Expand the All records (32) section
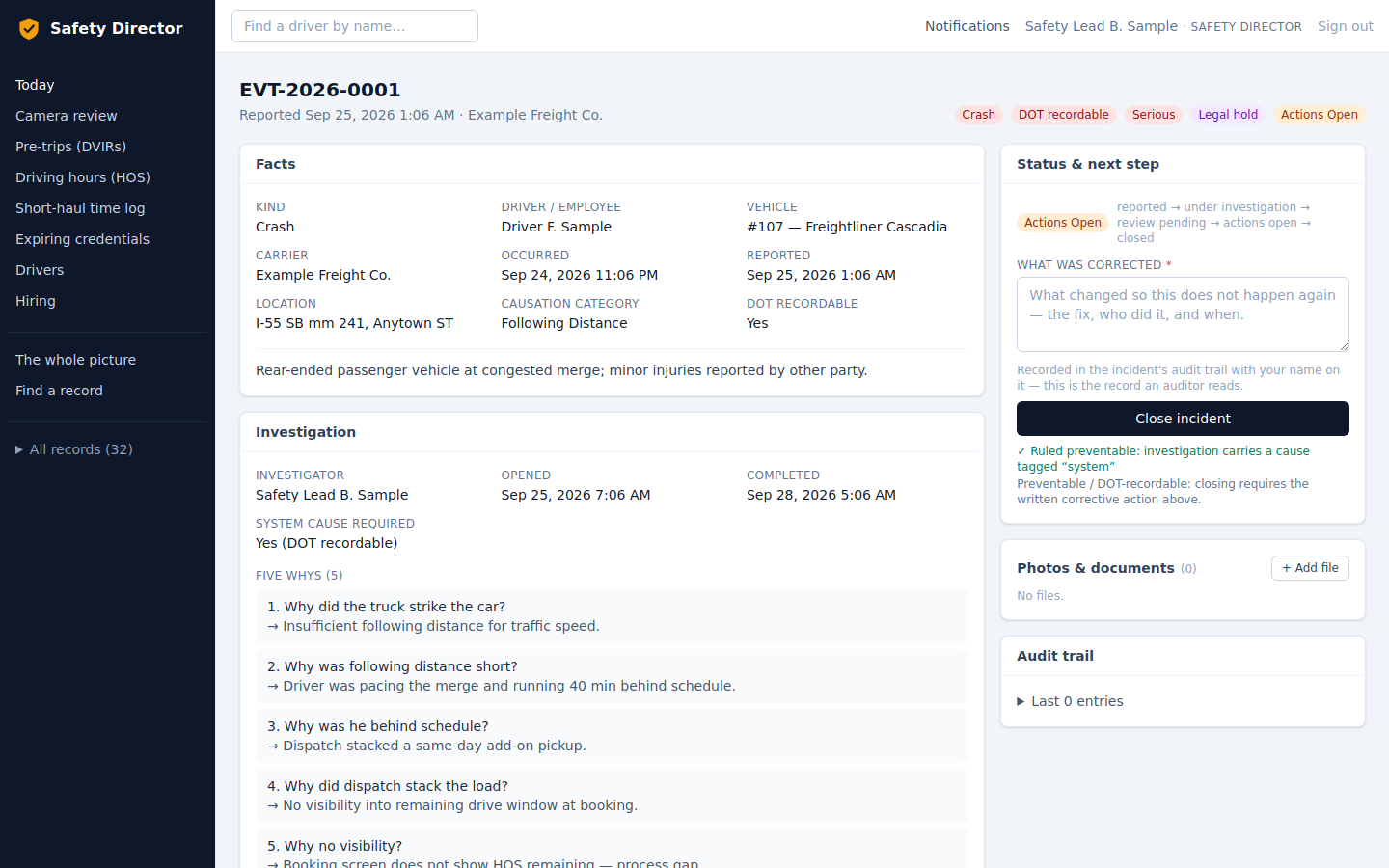This screenshot has height=868, width=1389. click(x=74, y=449)
